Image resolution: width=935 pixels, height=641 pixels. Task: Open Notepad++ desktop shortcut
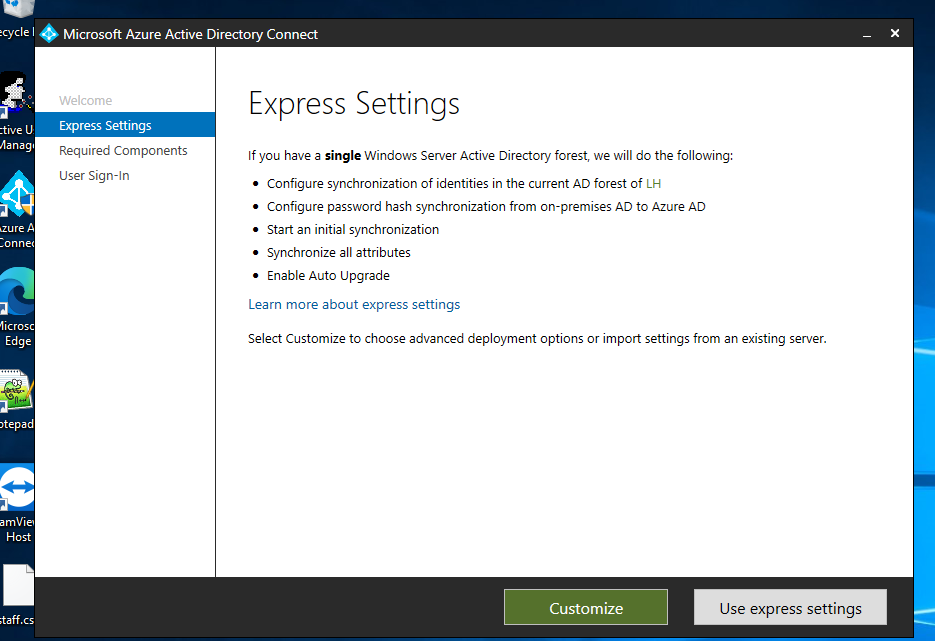(x=17, y=400)
